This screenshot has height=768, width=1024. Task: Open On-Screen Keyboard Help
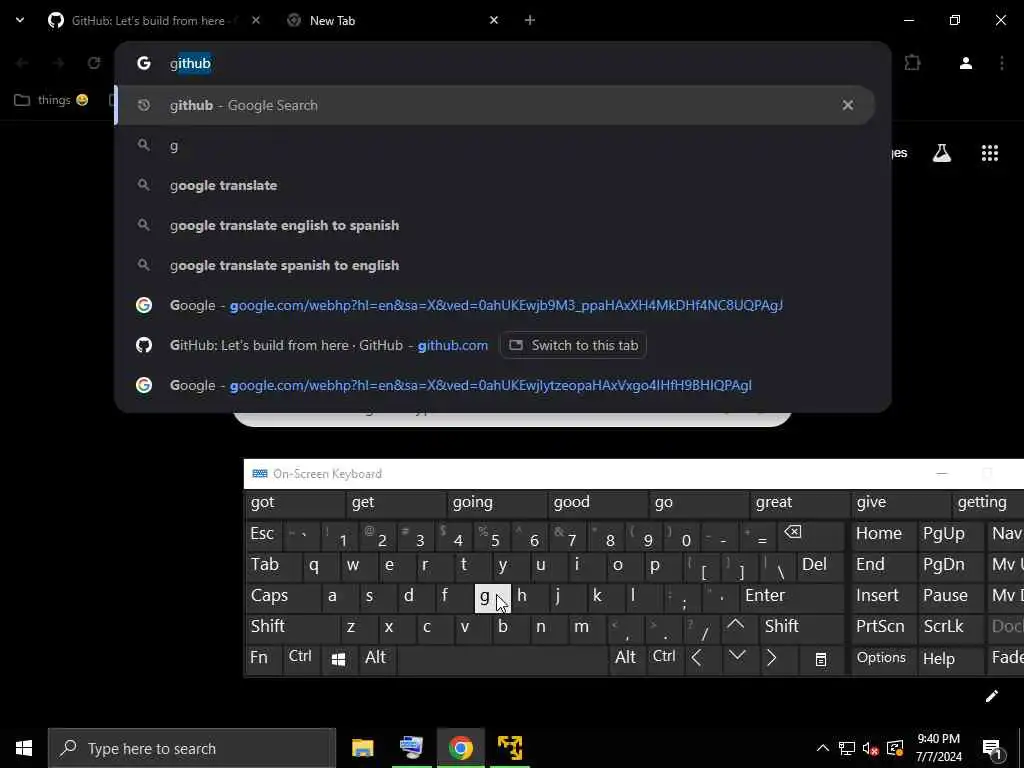(950, 658)
